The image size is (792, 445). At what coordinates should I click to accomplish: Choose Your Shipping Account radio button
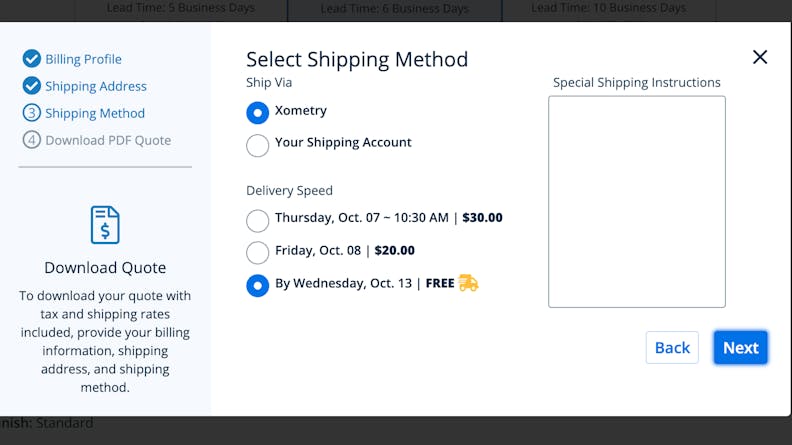click(258, 144)
